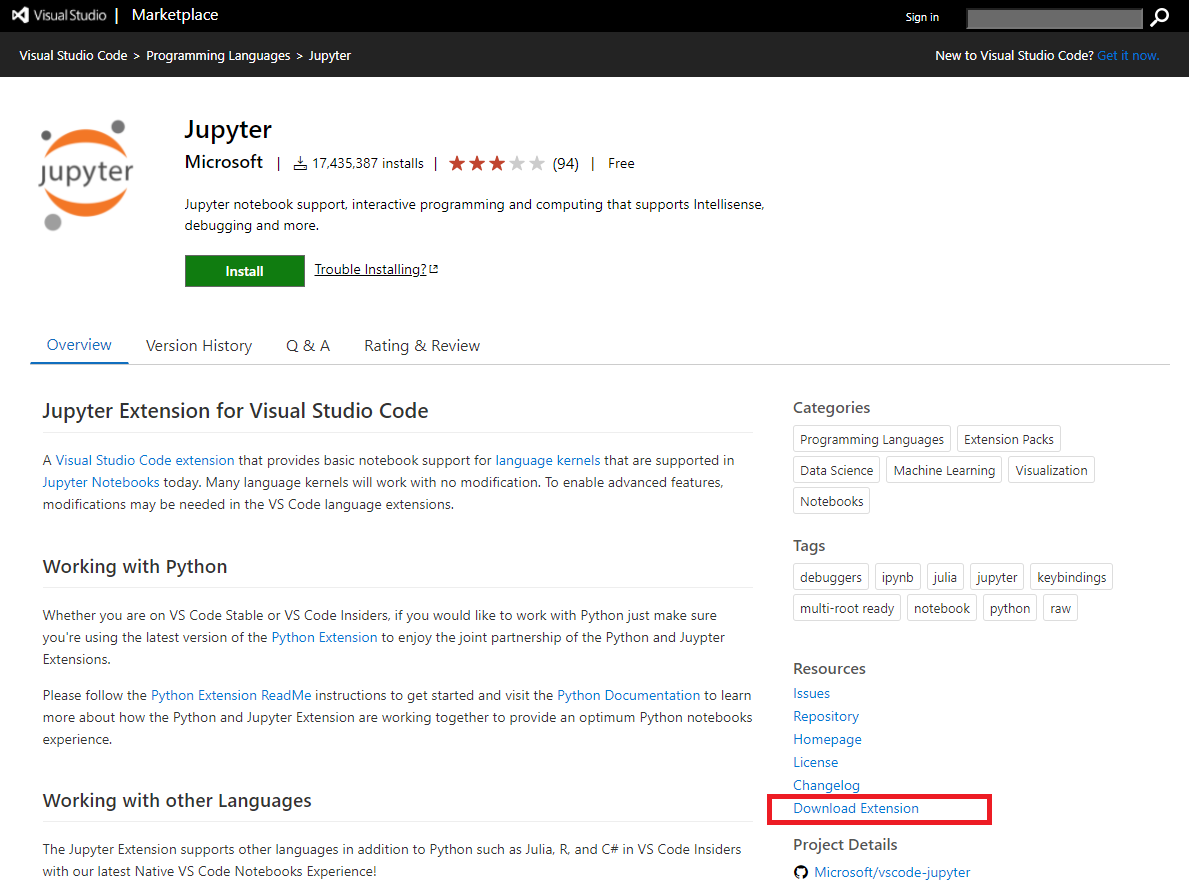Select Data Science category
The height and width of the screenshot is (882, 1189).
(836, 470)
